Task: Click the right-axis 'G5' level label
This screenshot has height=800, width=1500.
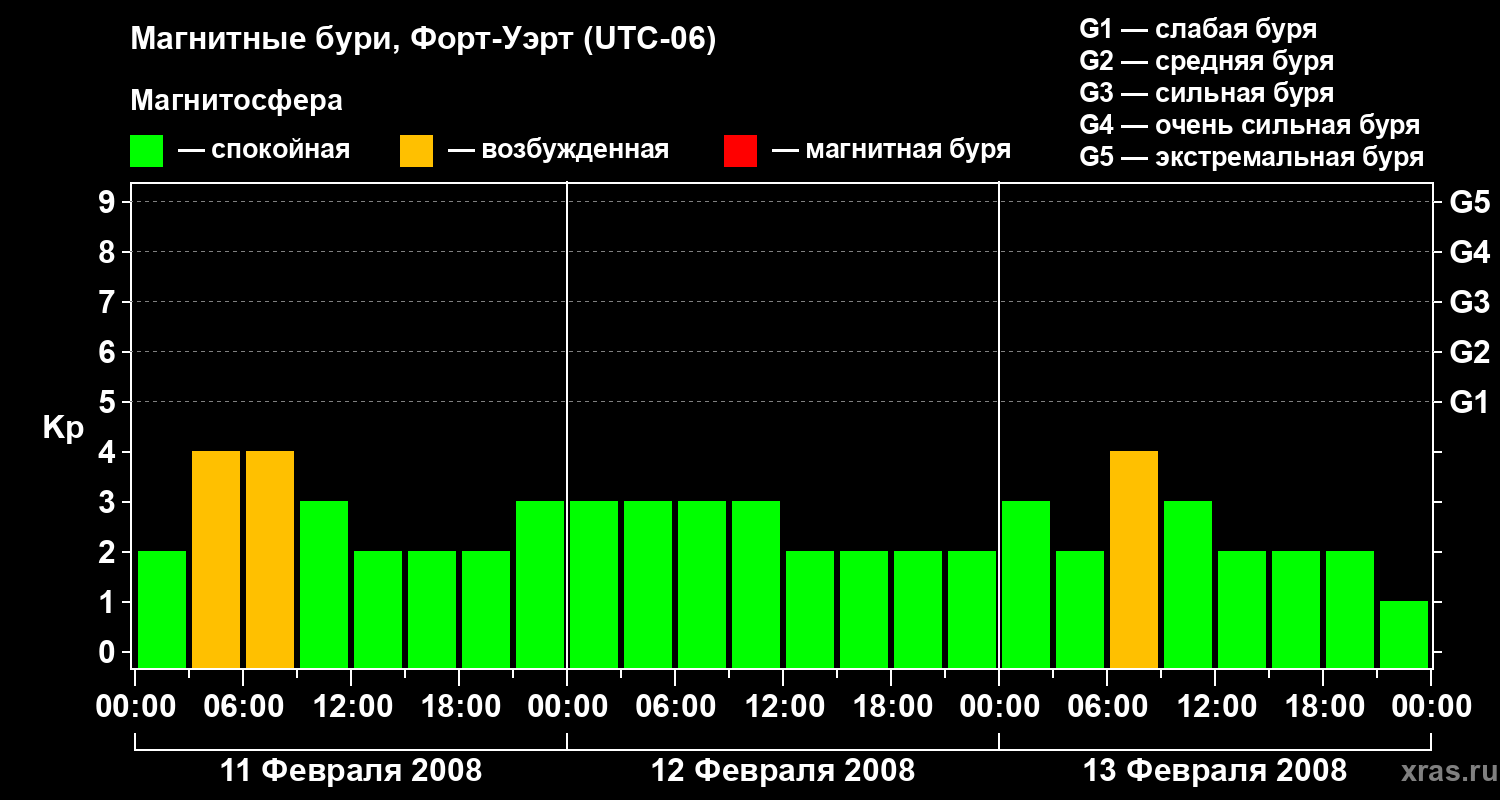Action: click(1469, 202)
